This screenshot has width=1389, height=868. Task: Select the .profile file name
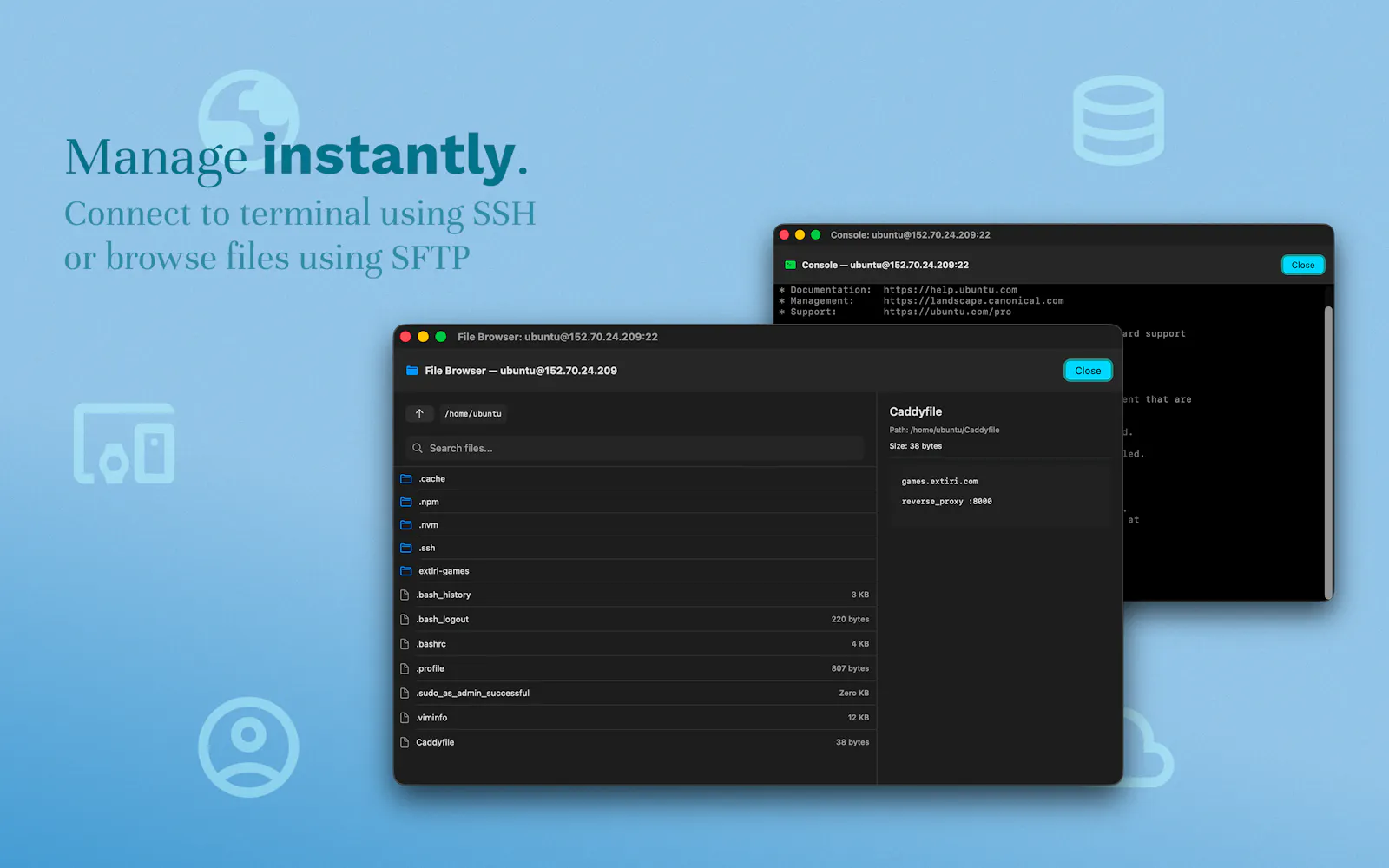430,668
